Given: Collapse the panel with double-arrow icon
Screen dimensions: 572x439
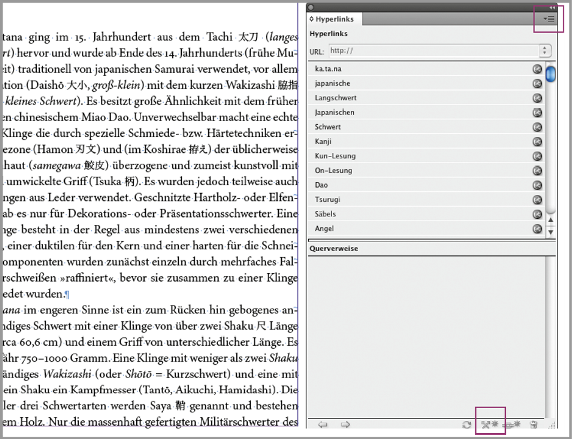Looking at the screenshot, I should click(553, 7).
